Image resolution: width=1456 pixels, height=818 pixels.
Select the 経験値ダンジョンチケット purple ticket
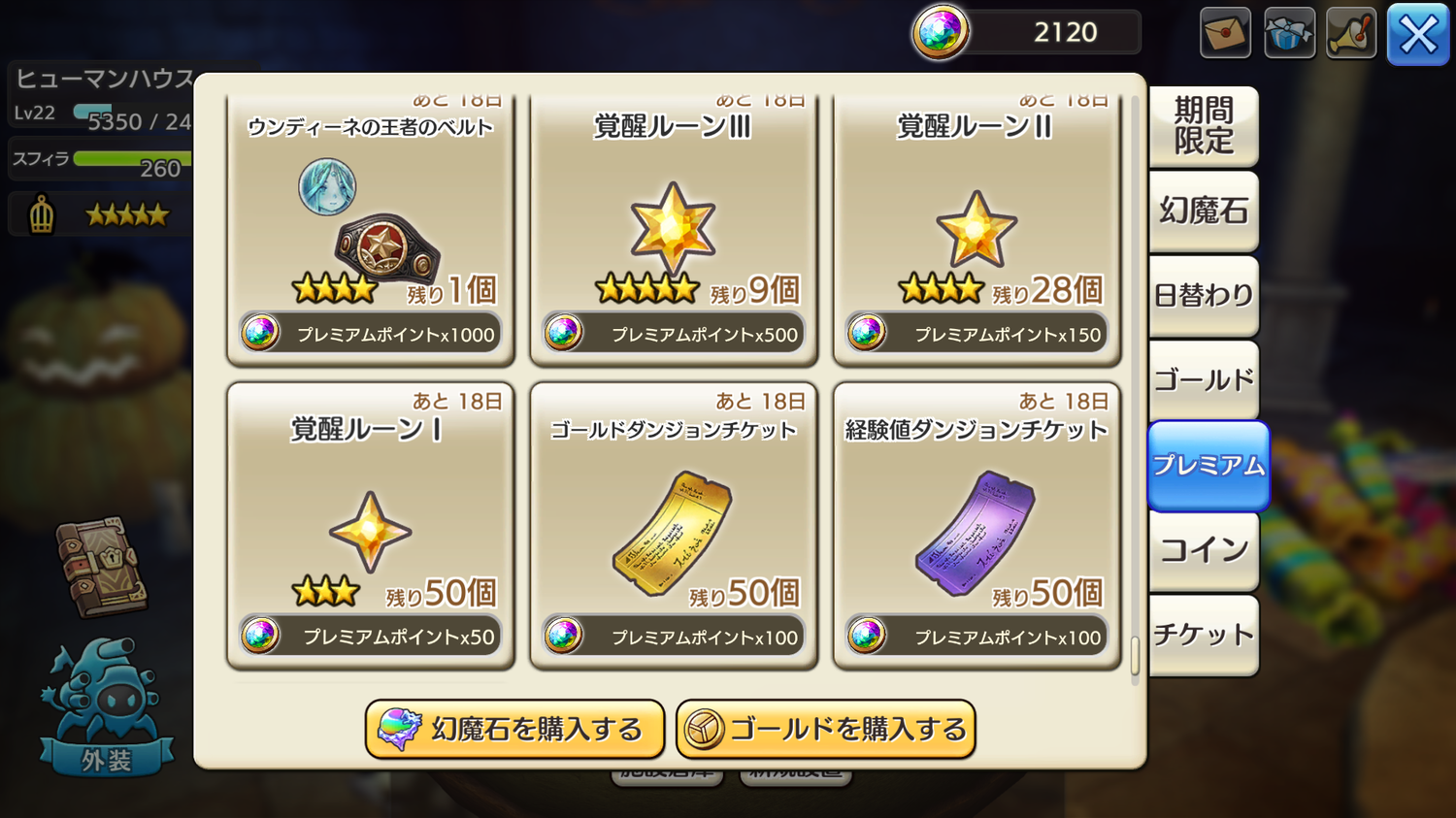point(976,525)
